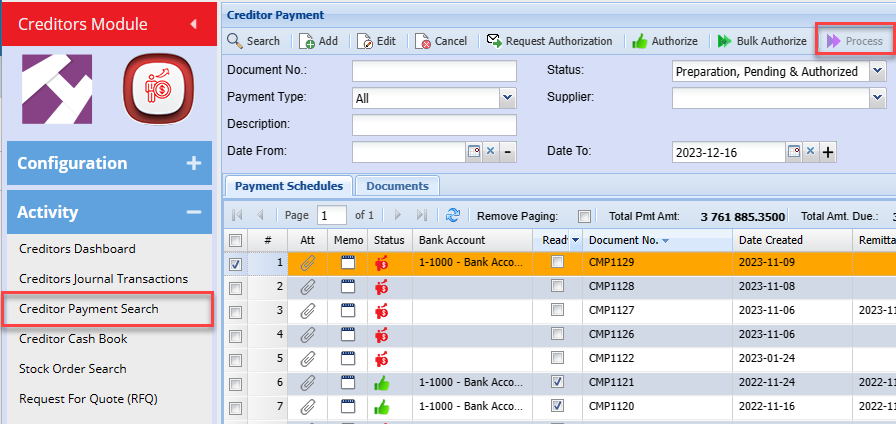The height and width of the screenshot is (424, 896).
Task: Click the Bulk Authorize button
Action: (760, 41)
